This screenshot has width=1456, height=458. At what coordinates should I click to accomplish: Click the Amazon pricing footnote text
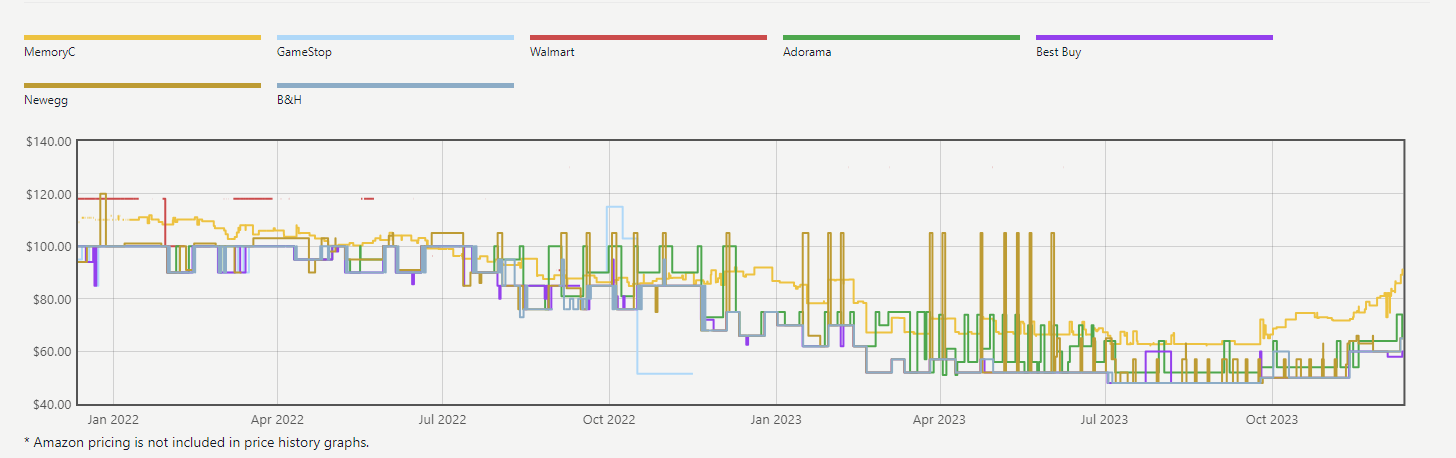[x=197, y=442]
